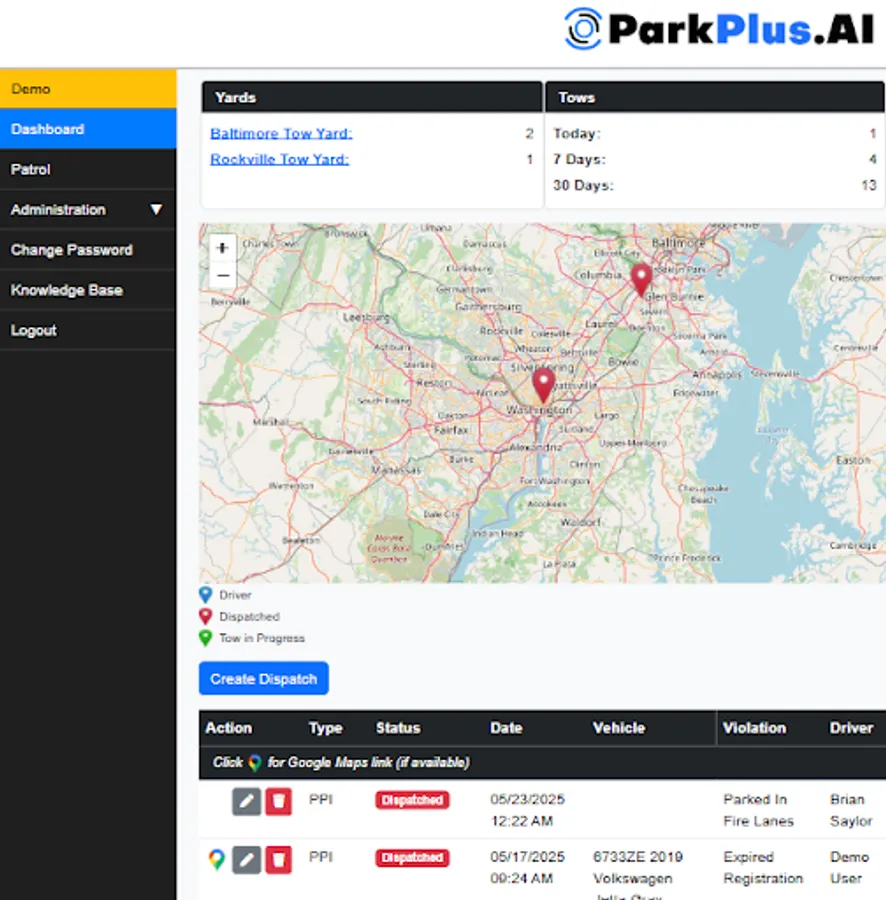Open the Dashboard page
Screen dimensions: 886x900
coord(88,129)
